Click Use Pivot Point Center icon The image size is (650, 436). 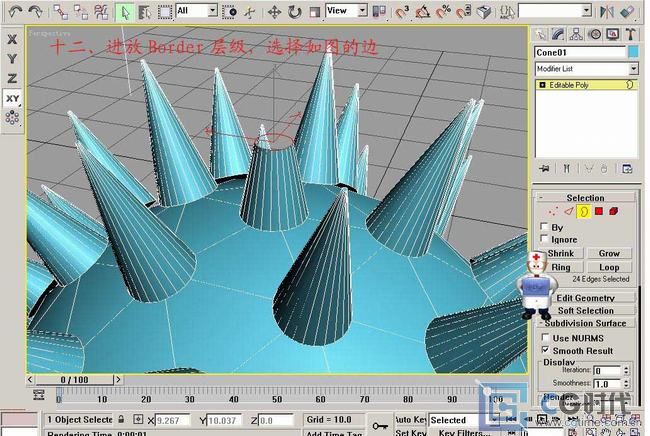coord(379,12)
